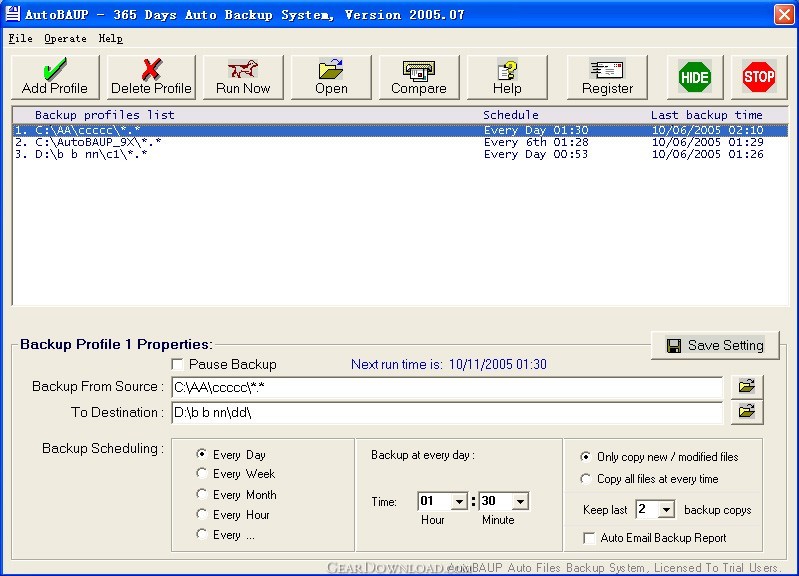Select the Every Hour schedule option
Image resolution: width=799 pixels, height=576 pixels.
click(202, 514)
